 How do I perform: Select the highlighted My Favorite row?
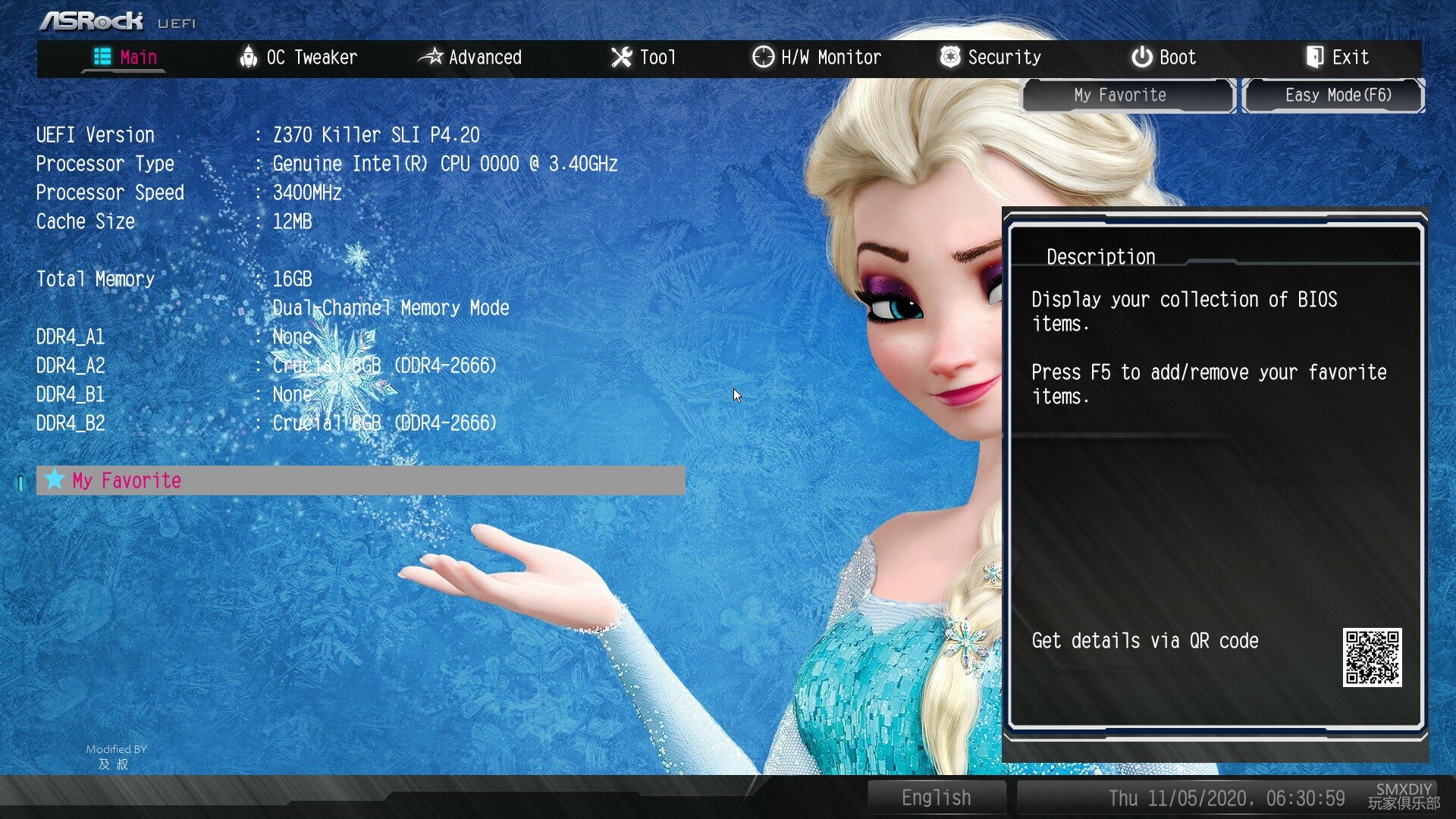[361, 480]
